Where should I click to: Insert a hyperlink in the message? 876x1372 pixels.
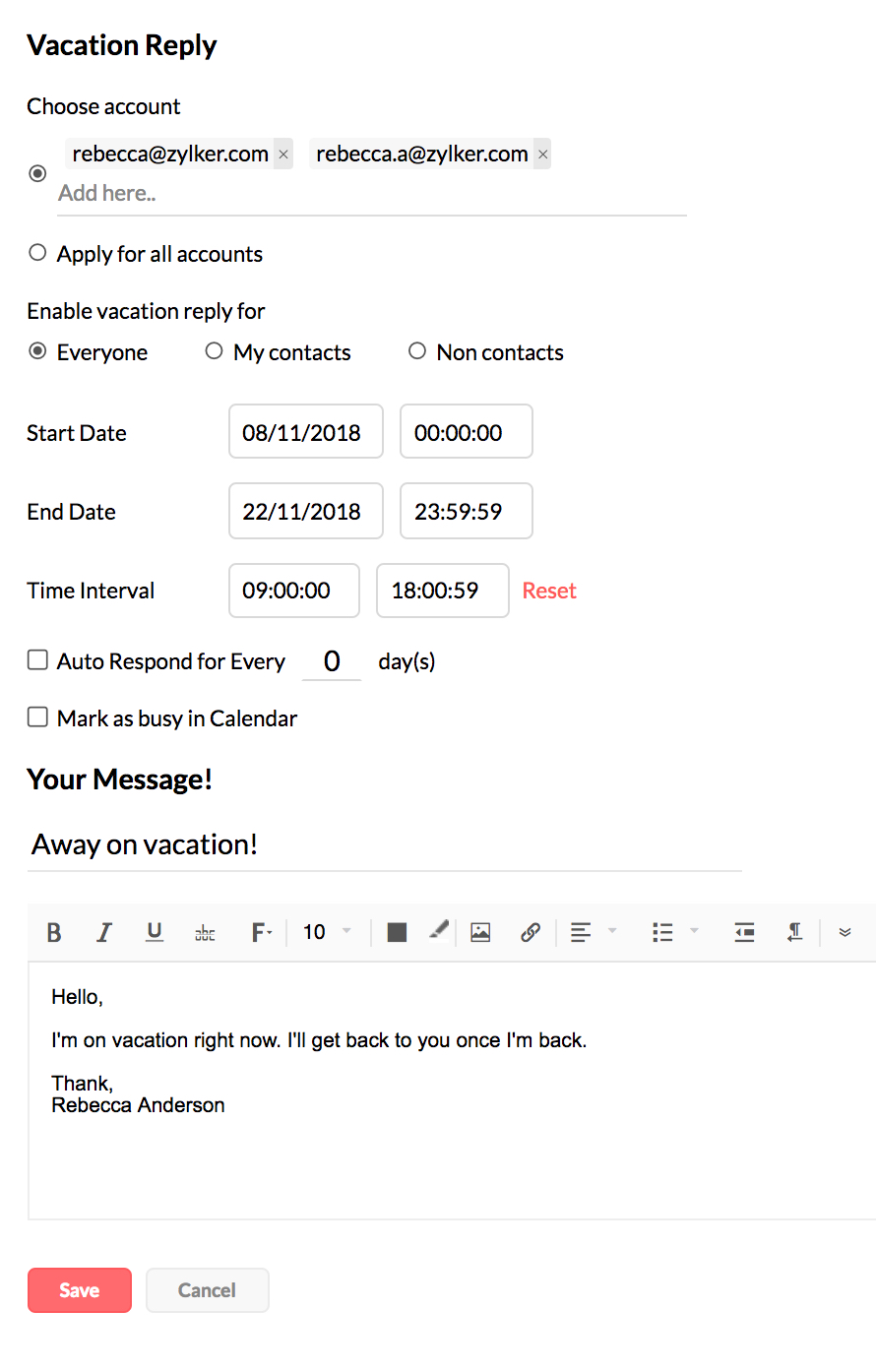click(531, 932)
